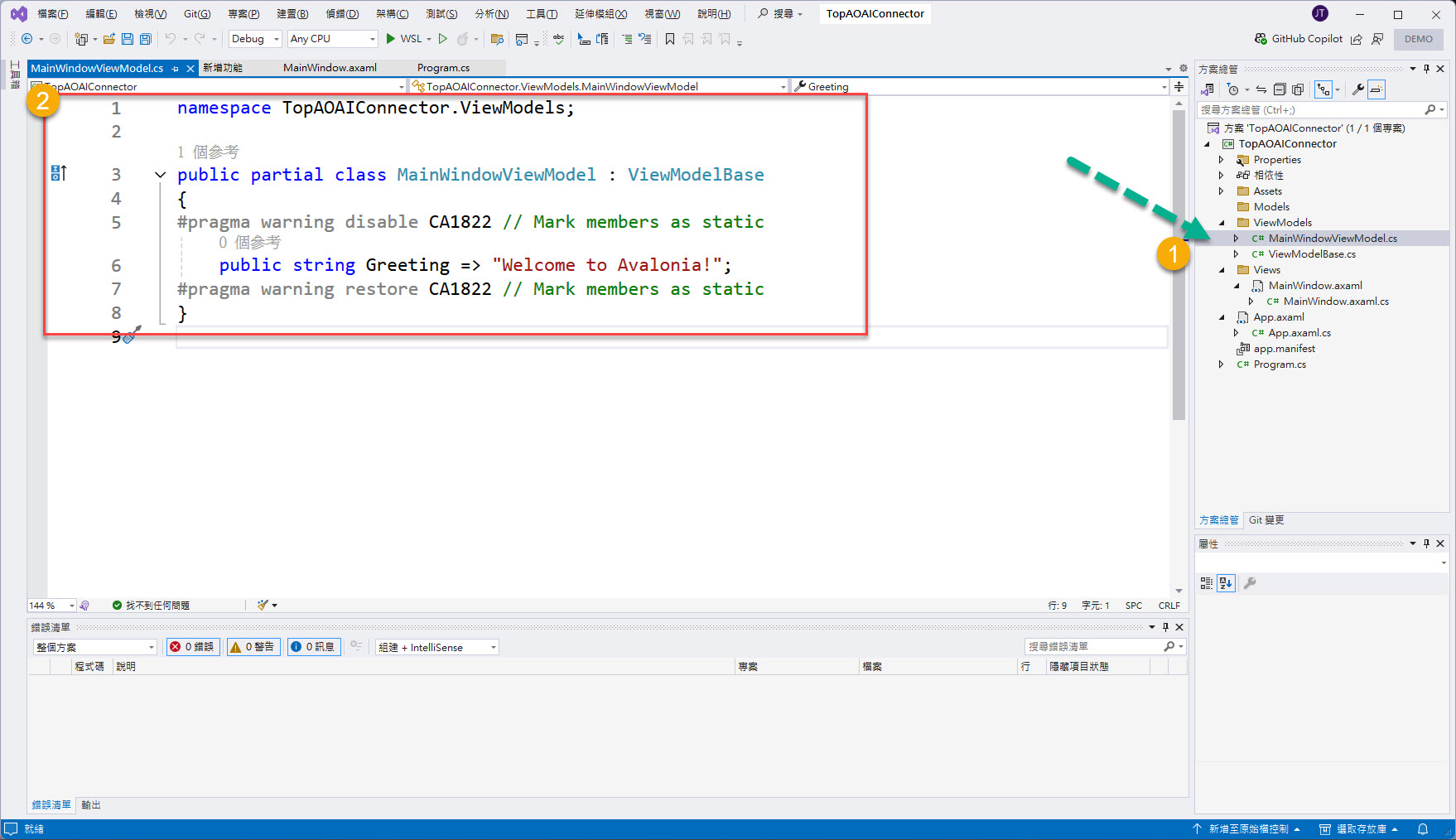The width and height of the screenshot is (1456, 840).
Task: Open the Any CPU platform dropdown
Action: click(332, 39)
